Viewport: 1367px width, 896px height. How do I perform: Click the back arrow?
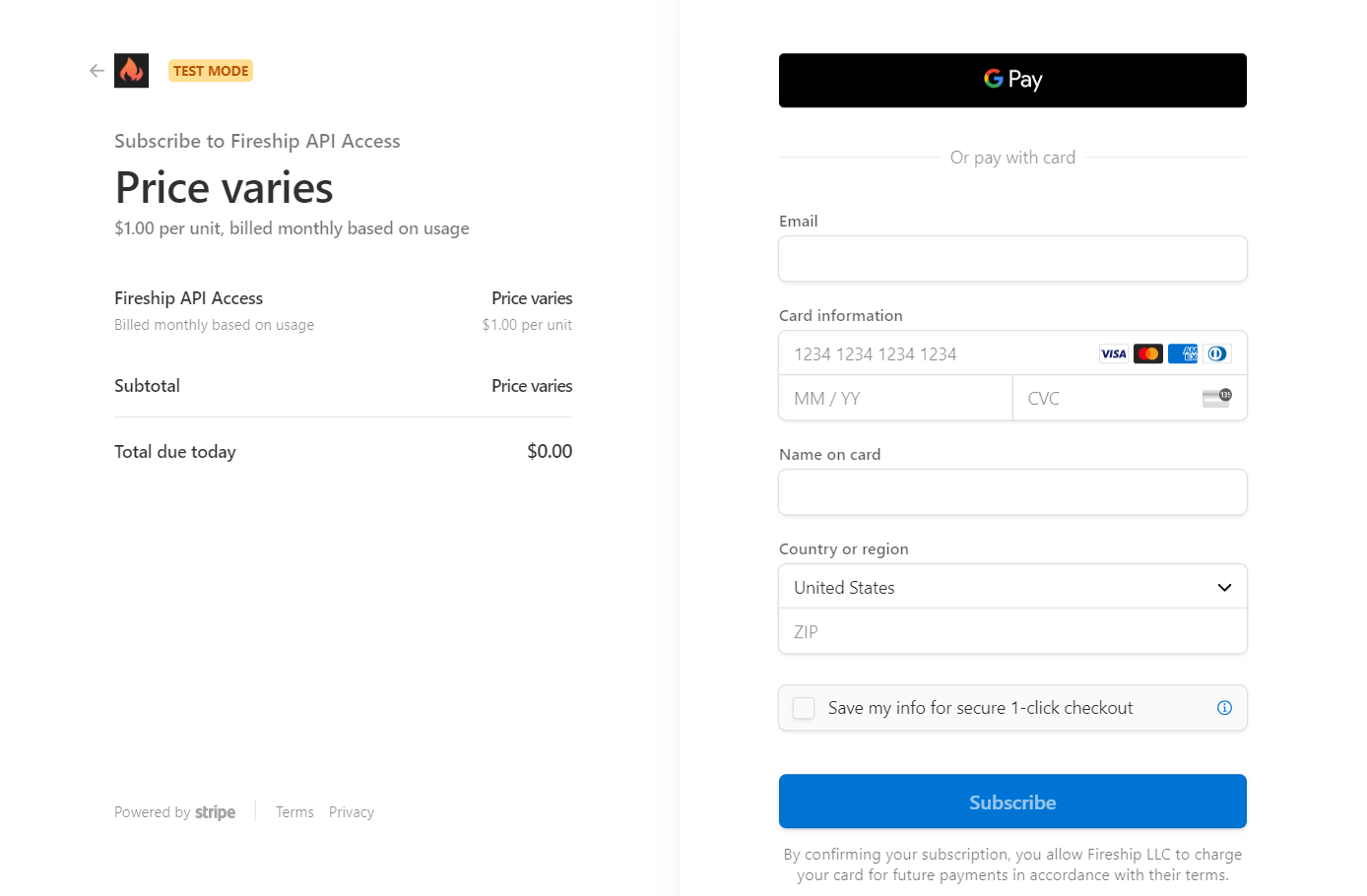(96, 70)
